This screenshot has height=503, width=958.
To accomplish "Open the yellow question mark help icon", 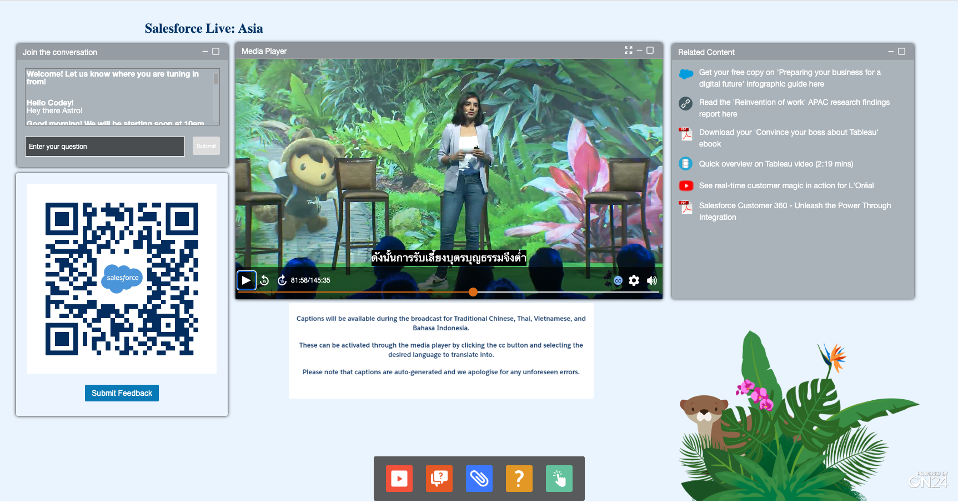I will coord(519,479).
